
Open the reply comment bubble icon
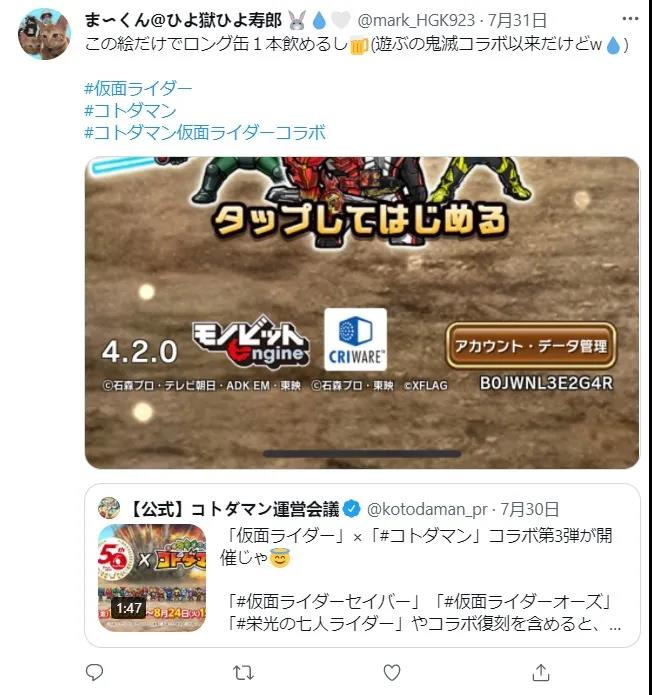coord(94,672)
